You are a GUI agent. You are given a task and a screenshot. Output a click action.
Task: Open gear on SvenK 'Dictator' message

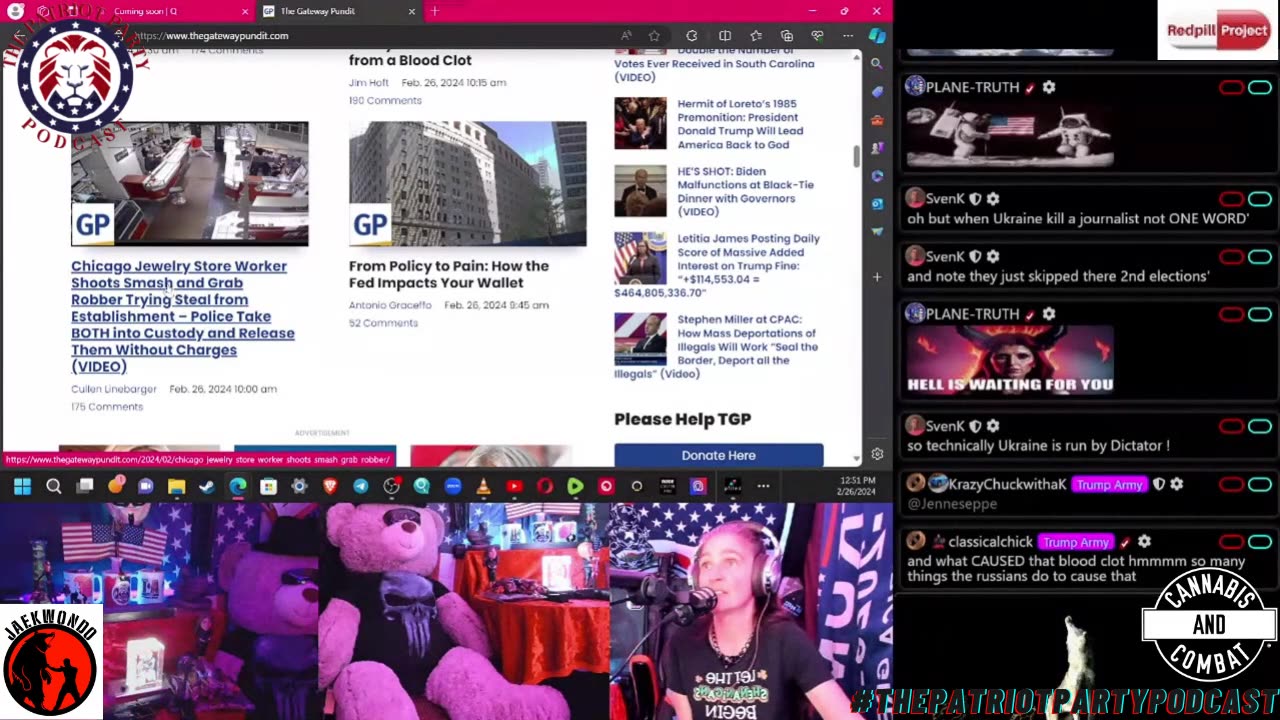pos(993,426)
